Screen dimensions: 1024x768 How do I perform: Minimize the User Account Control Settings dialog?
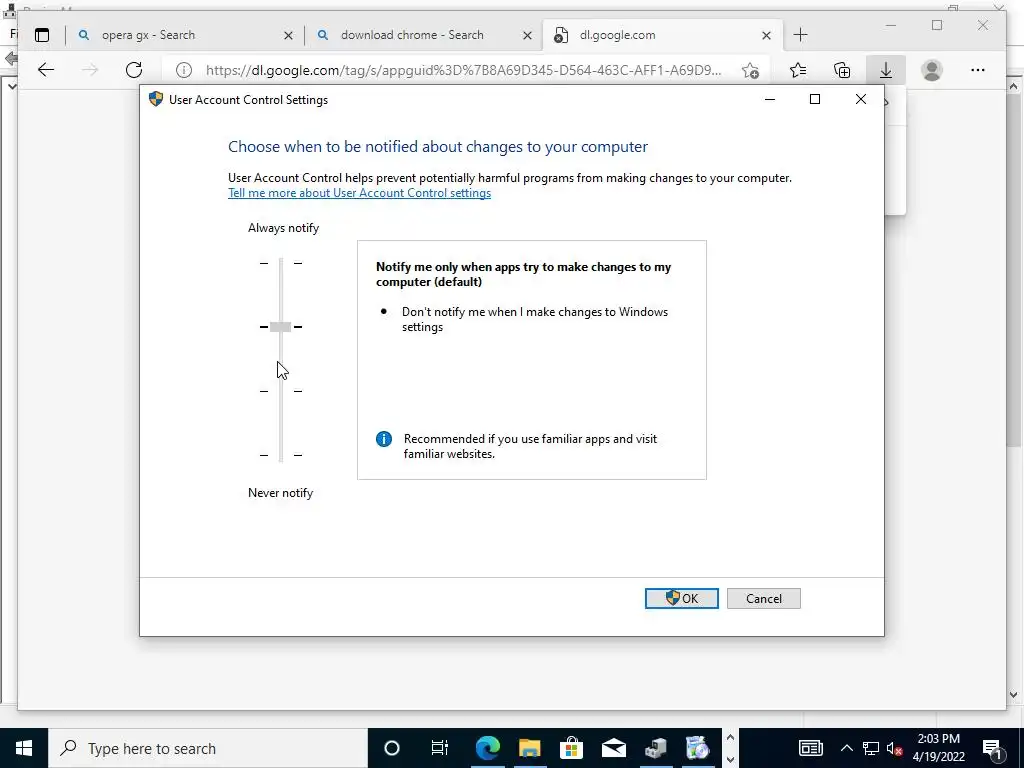tap(770, 99)
